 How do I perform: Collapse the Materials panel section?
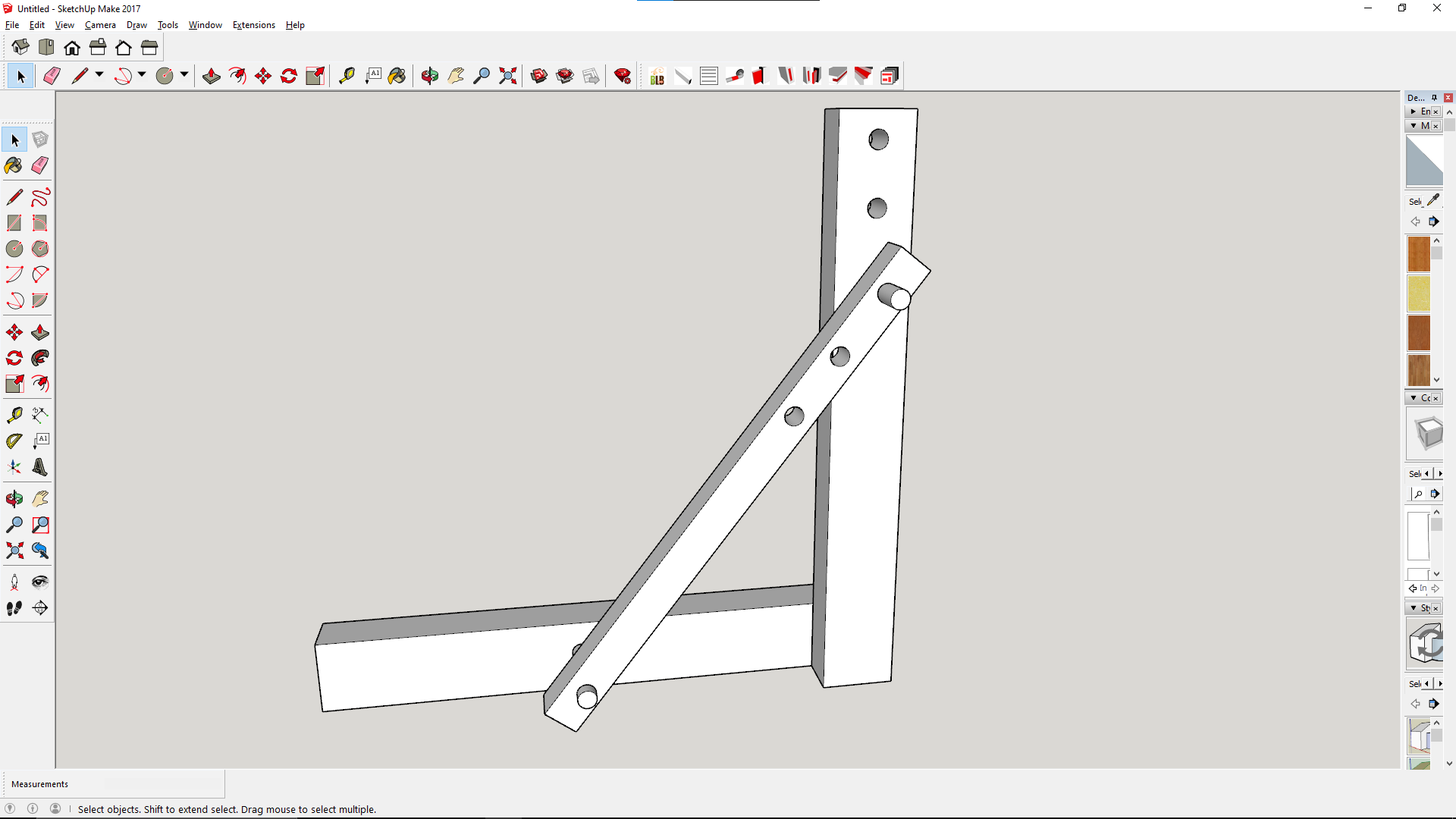(x=1414, y=126)
